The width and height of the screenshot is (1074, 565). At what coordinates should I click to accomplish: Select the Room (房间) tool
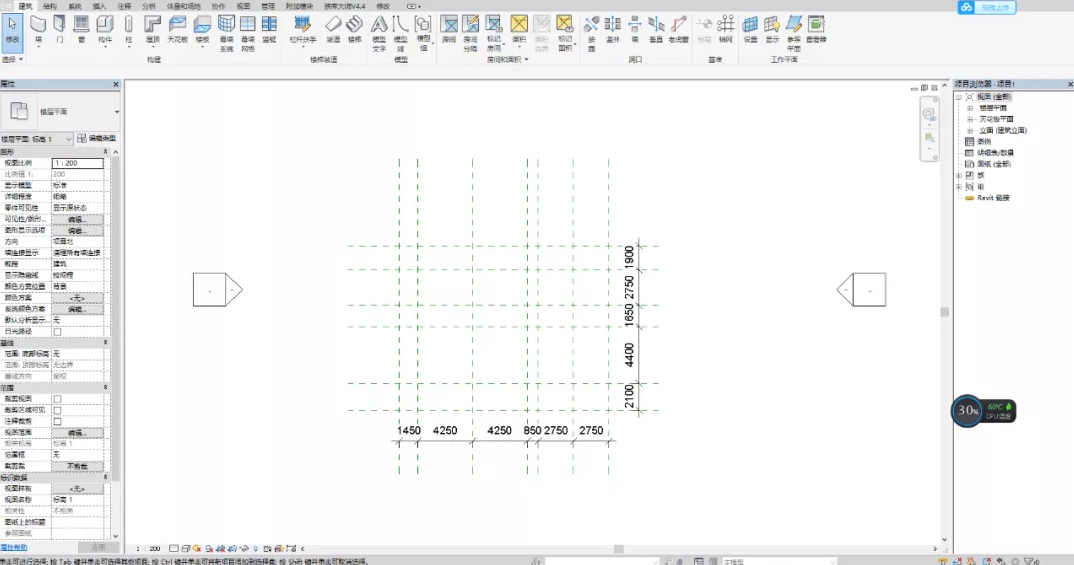449,31
